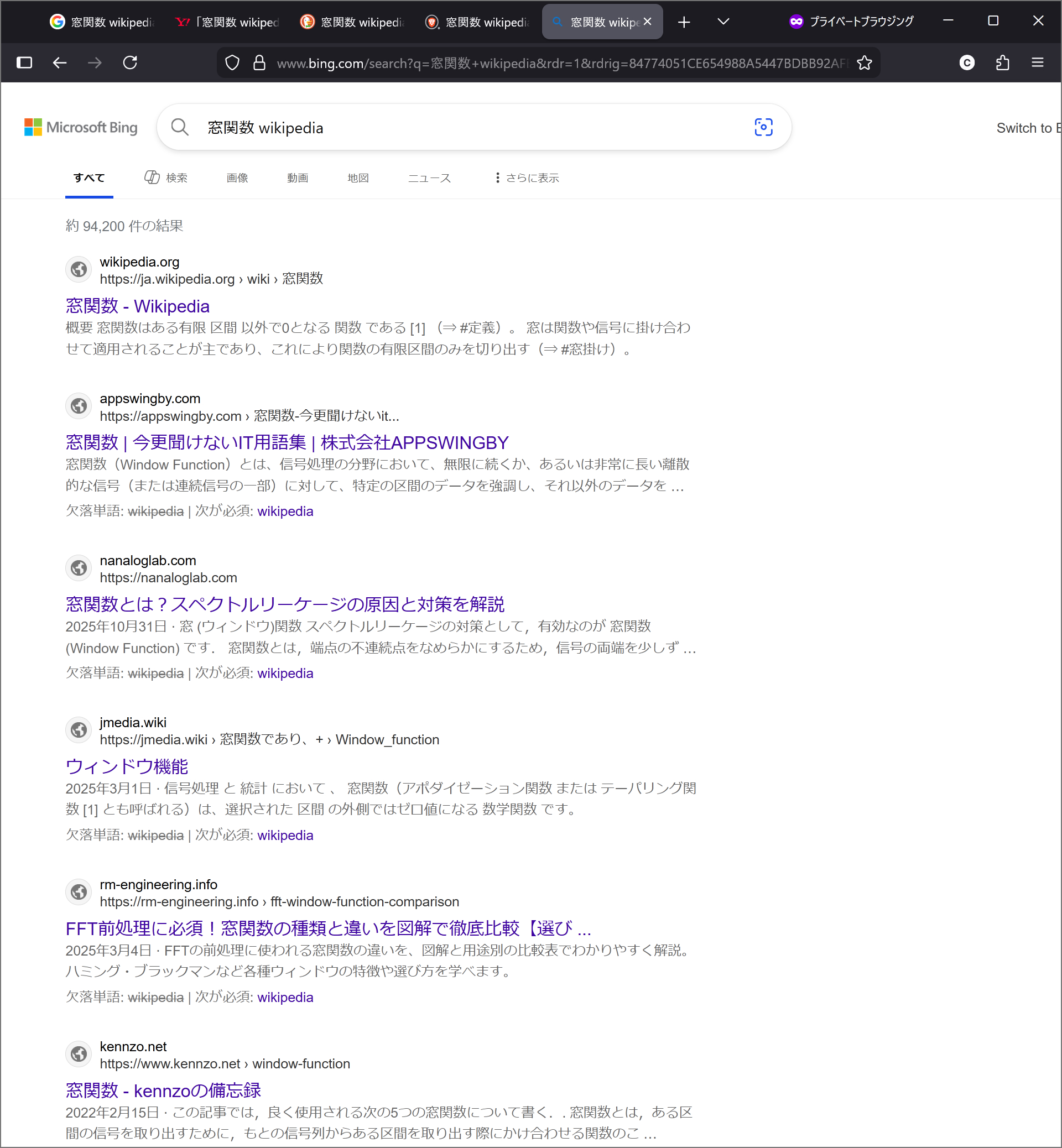
Task: Expand the list all tabs chevron
Action: tap(723, 22)
